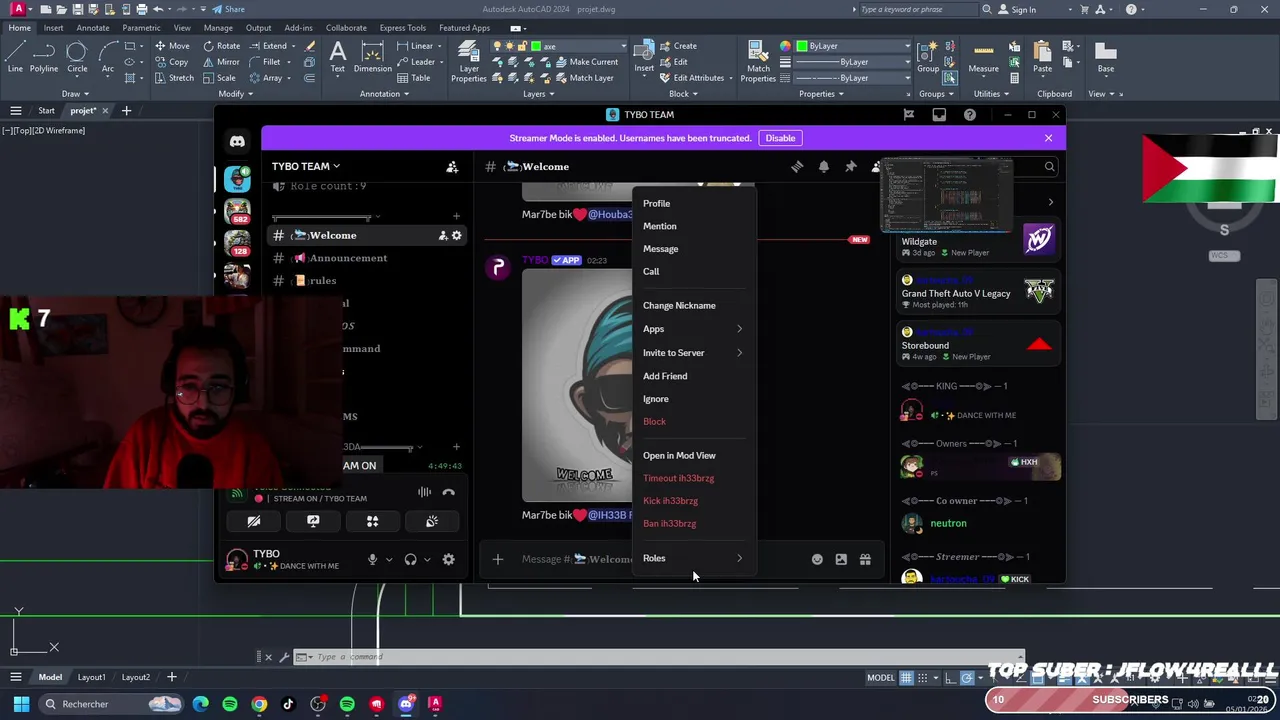Viewport: 1280px width, 720px height.
Task: Toggle Discord noise suppression waveform icon
Action: tap(424, 492)
